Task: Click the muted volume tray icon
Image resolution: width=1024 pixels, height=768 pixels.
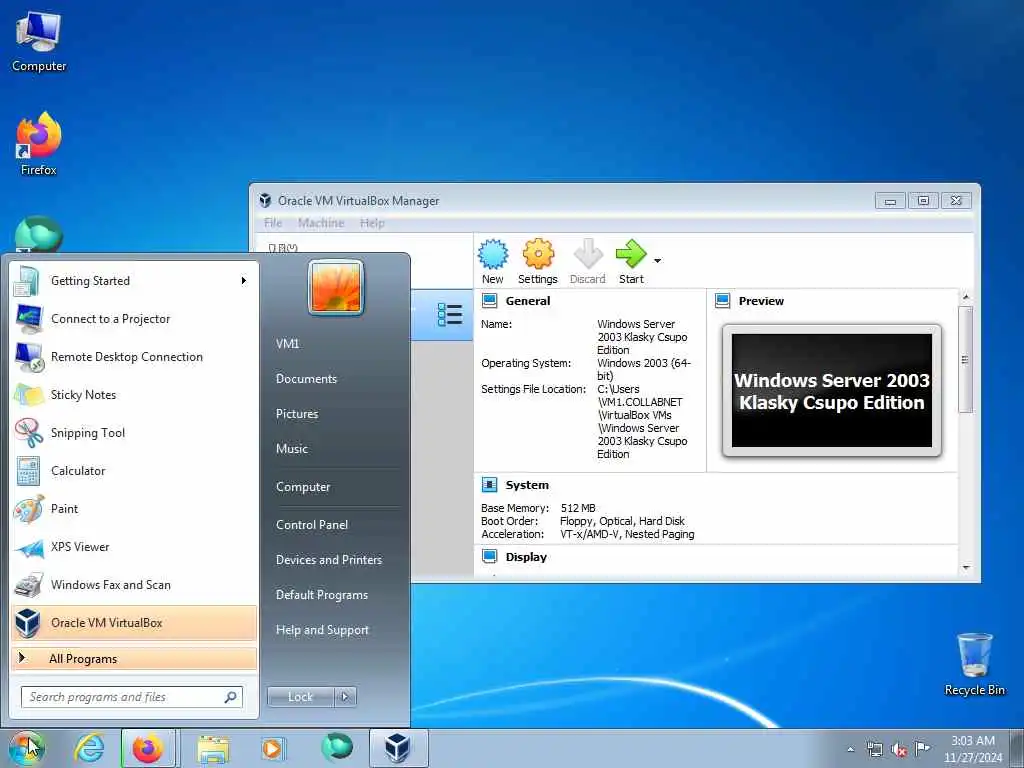Action: (899, 750)
